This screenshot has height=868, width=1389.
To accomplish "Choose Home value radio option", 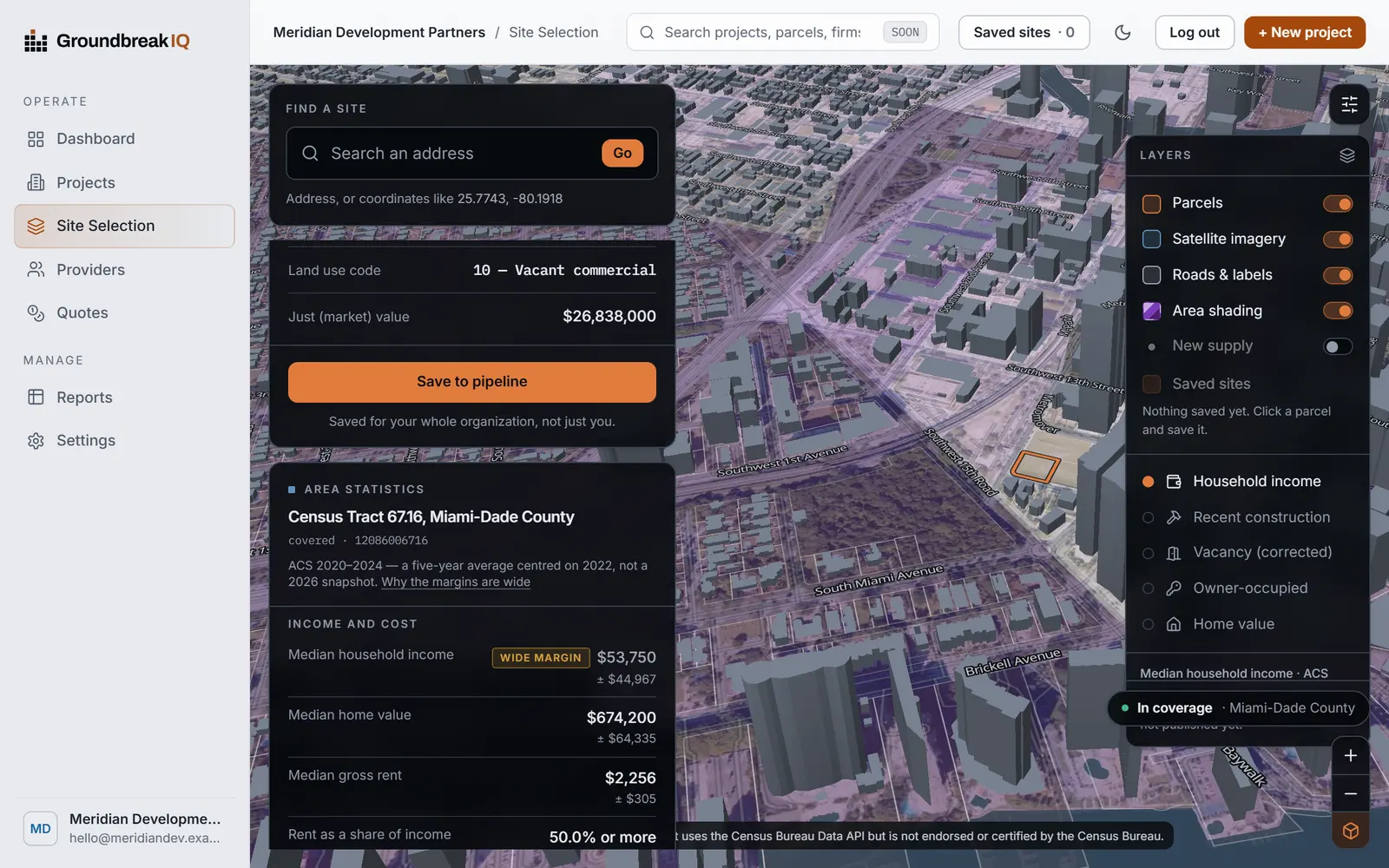I will 1148,624.
